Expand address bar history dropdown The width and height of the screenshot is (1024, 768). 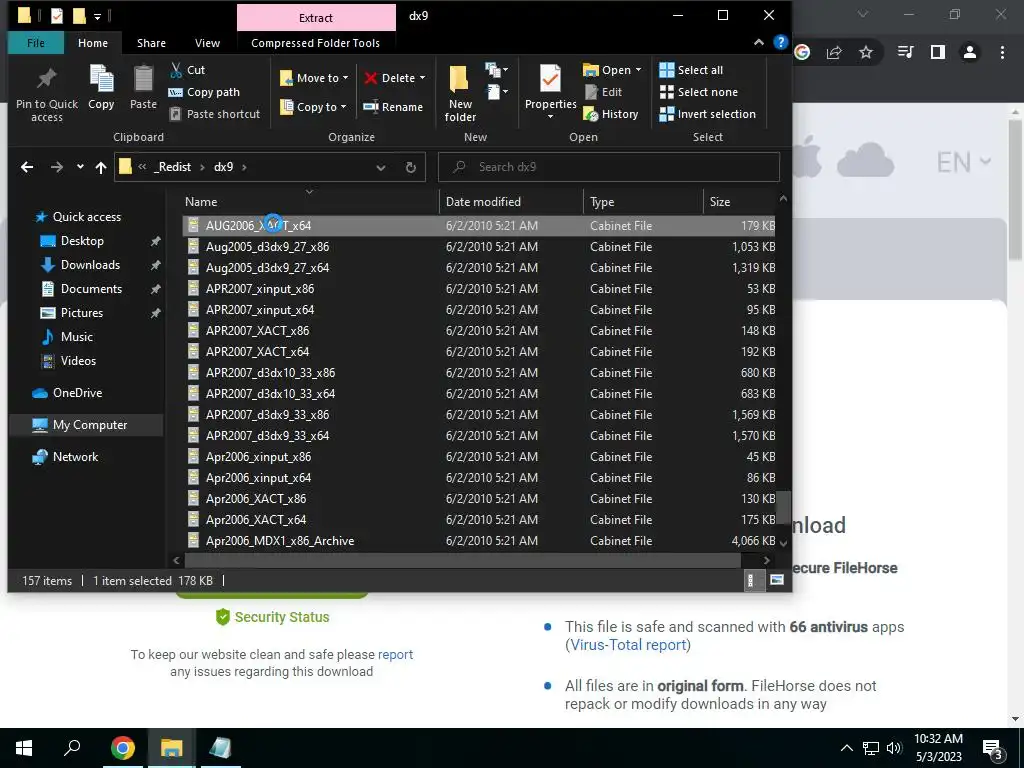coord(381,167)
